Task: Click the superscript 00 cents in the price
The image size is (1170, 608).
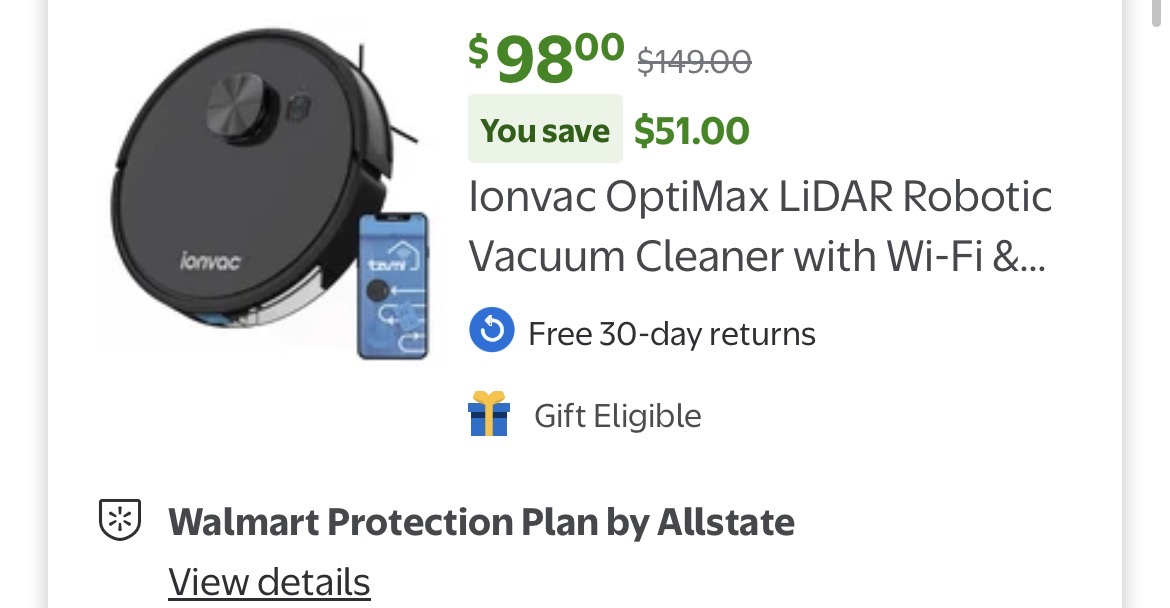Action: [599, 45]
